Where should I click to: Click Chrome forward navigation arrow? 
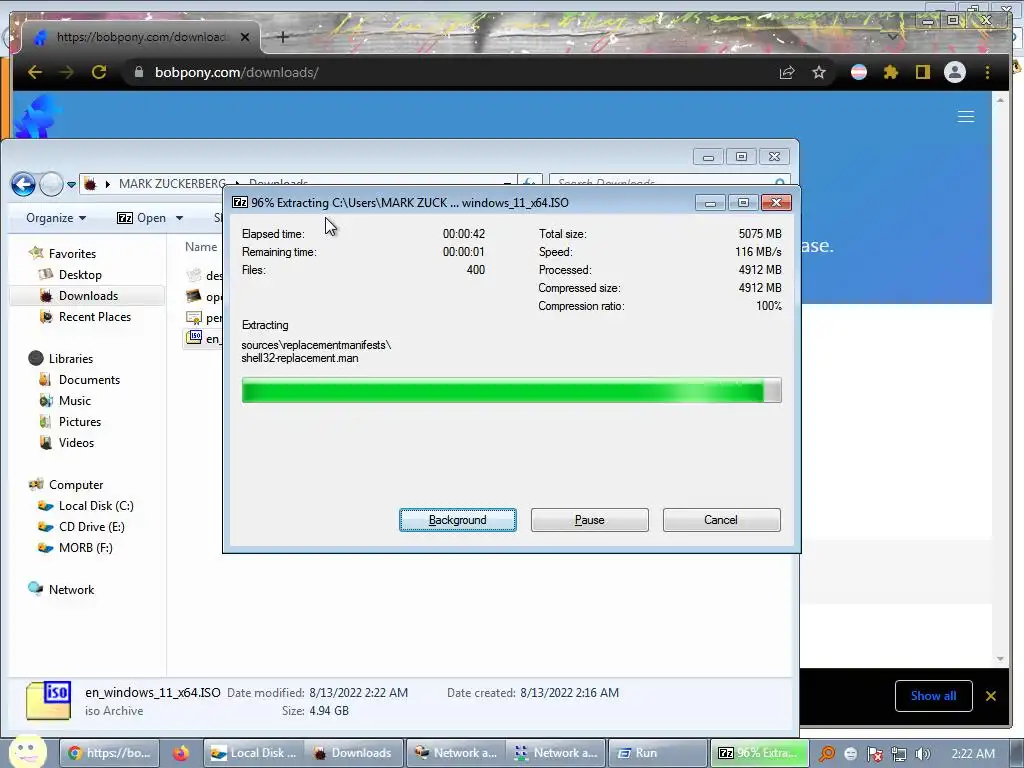point(67,72)
